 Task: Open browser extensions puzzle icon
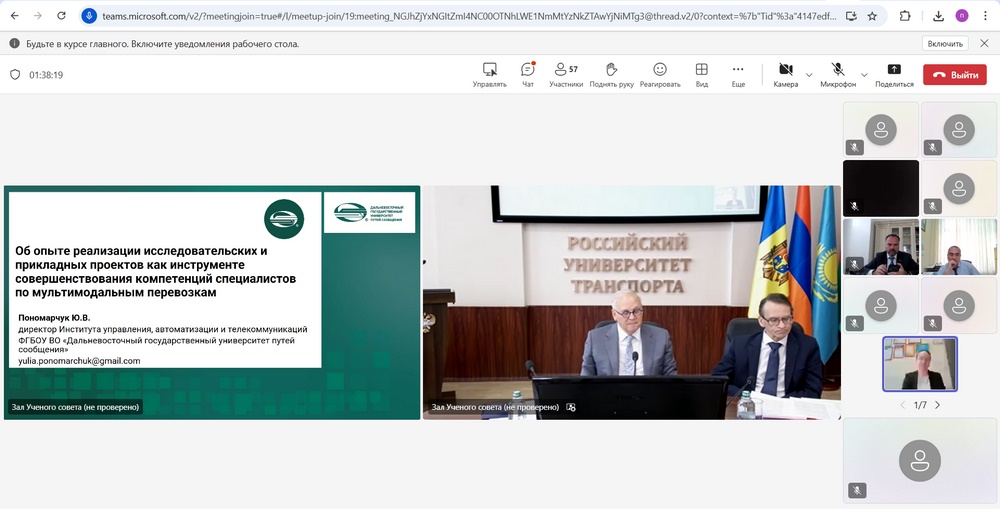pos(904,16)
